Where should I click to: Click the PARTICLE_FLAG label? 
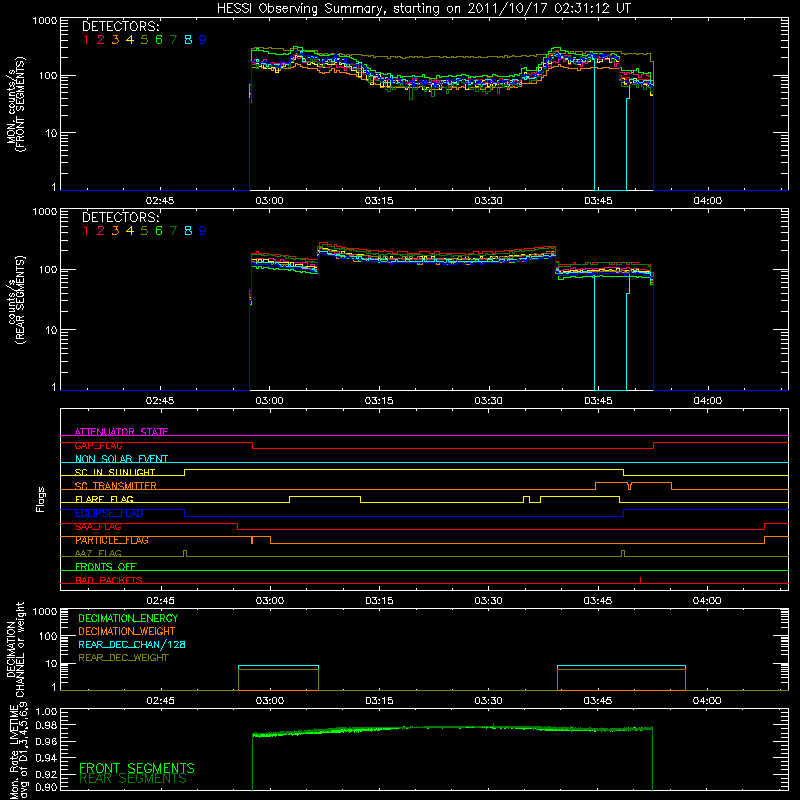click(112, 540)
